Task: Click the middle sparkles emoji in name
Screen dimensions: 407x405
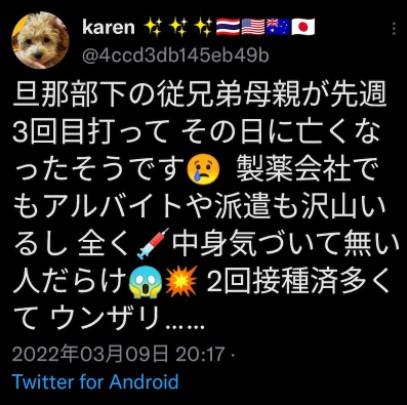Action: point(179,27)
